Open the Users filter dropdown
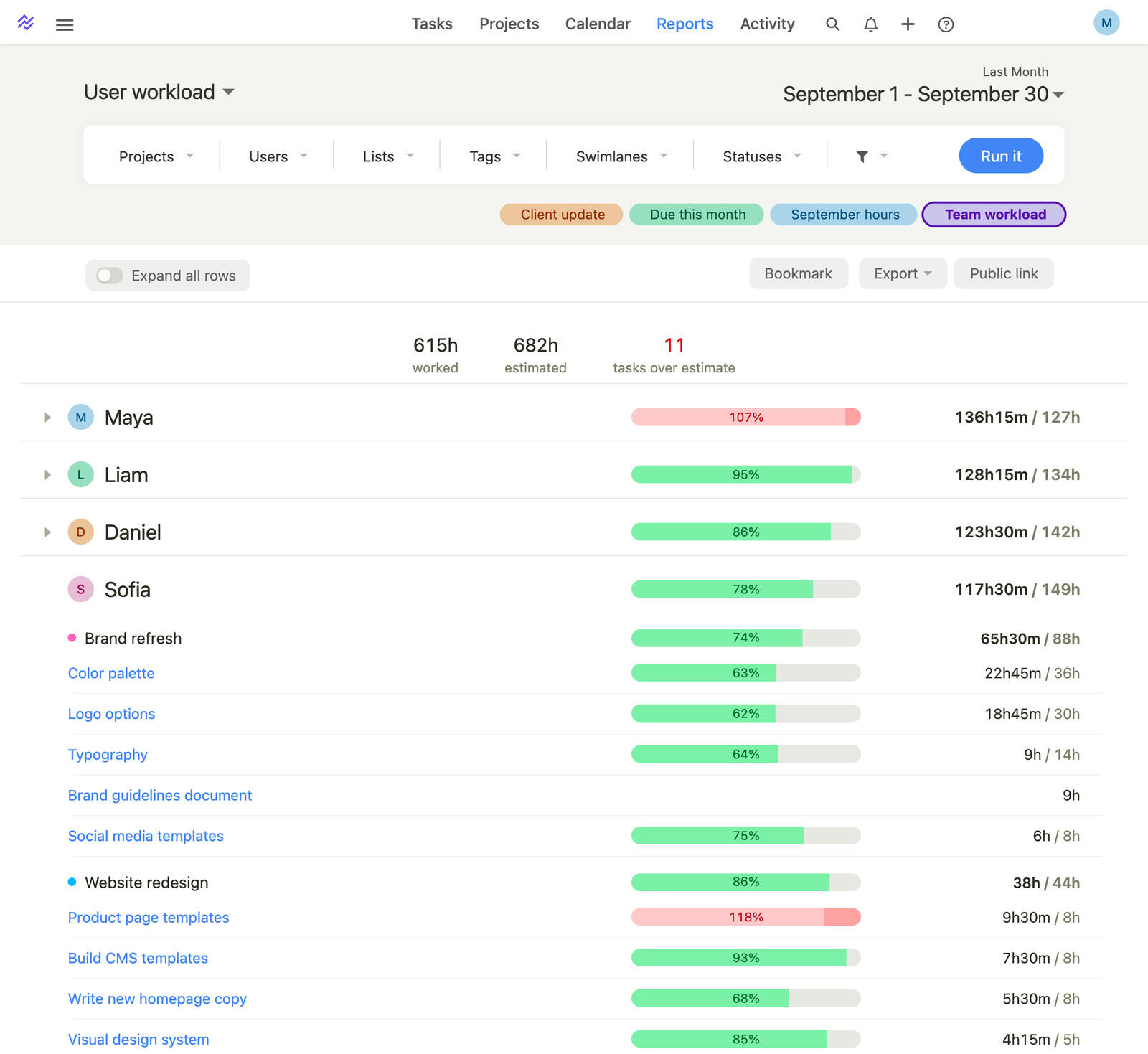This screenshot has width=1148, height=1054. [x=278, y=156]
